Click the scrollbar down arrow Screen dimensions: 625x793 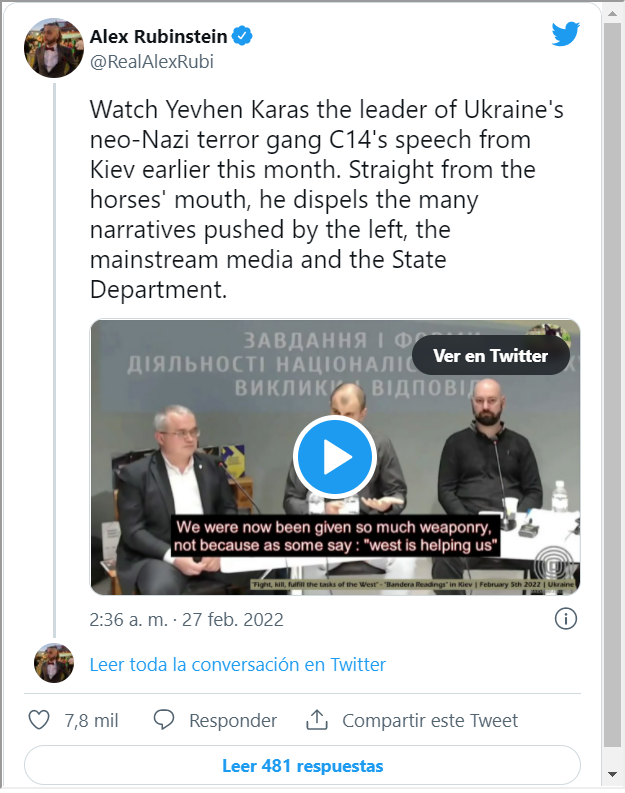[612, 774]
